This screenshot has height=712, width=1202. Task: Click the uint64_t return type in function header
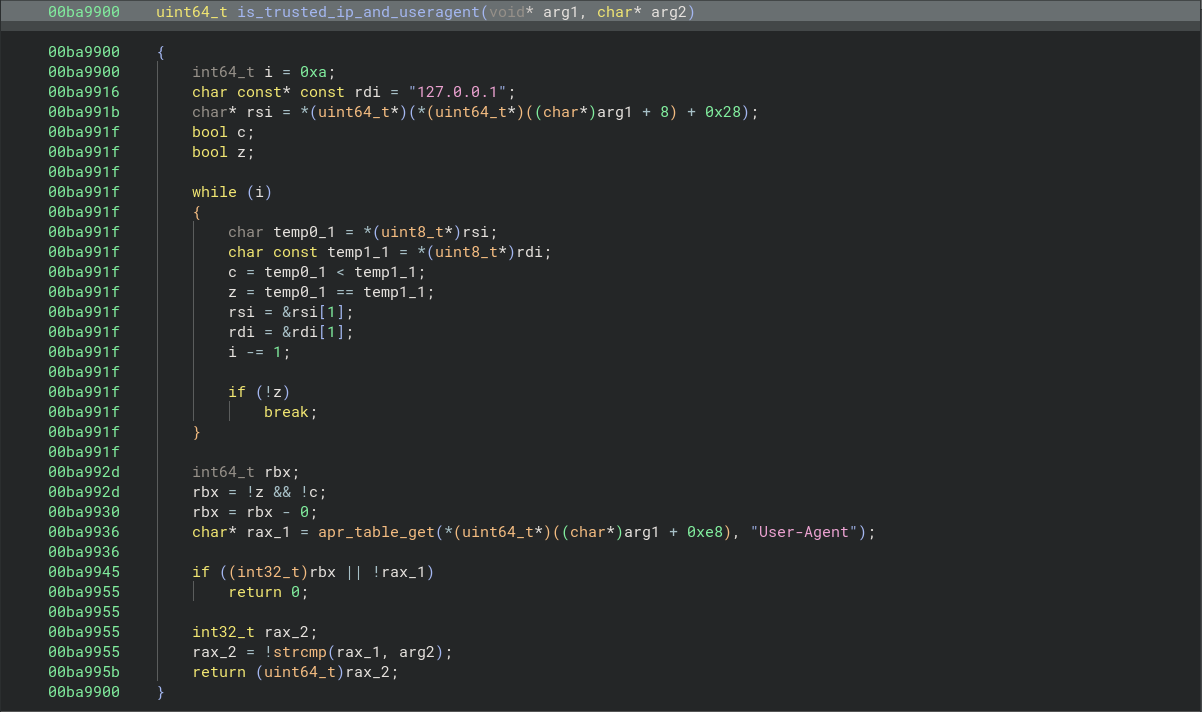(x=192, y=12)
